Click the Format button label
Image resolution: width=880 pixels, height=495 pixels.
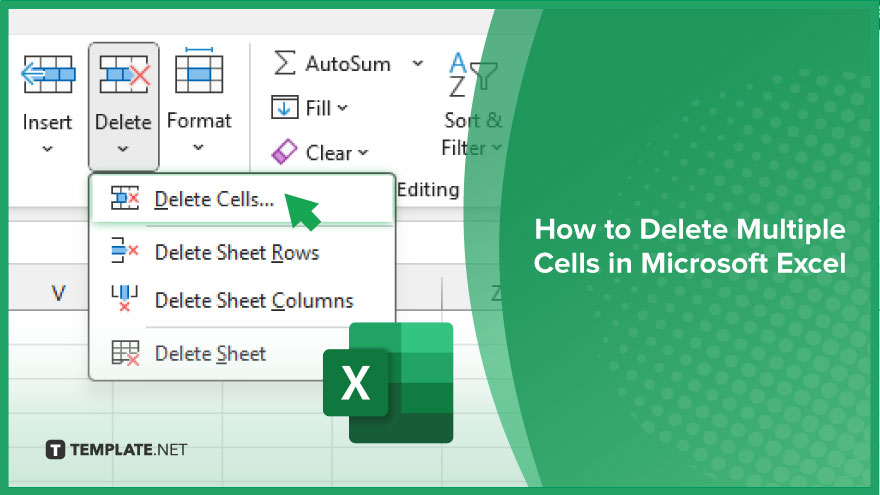(x=199, y=121)
